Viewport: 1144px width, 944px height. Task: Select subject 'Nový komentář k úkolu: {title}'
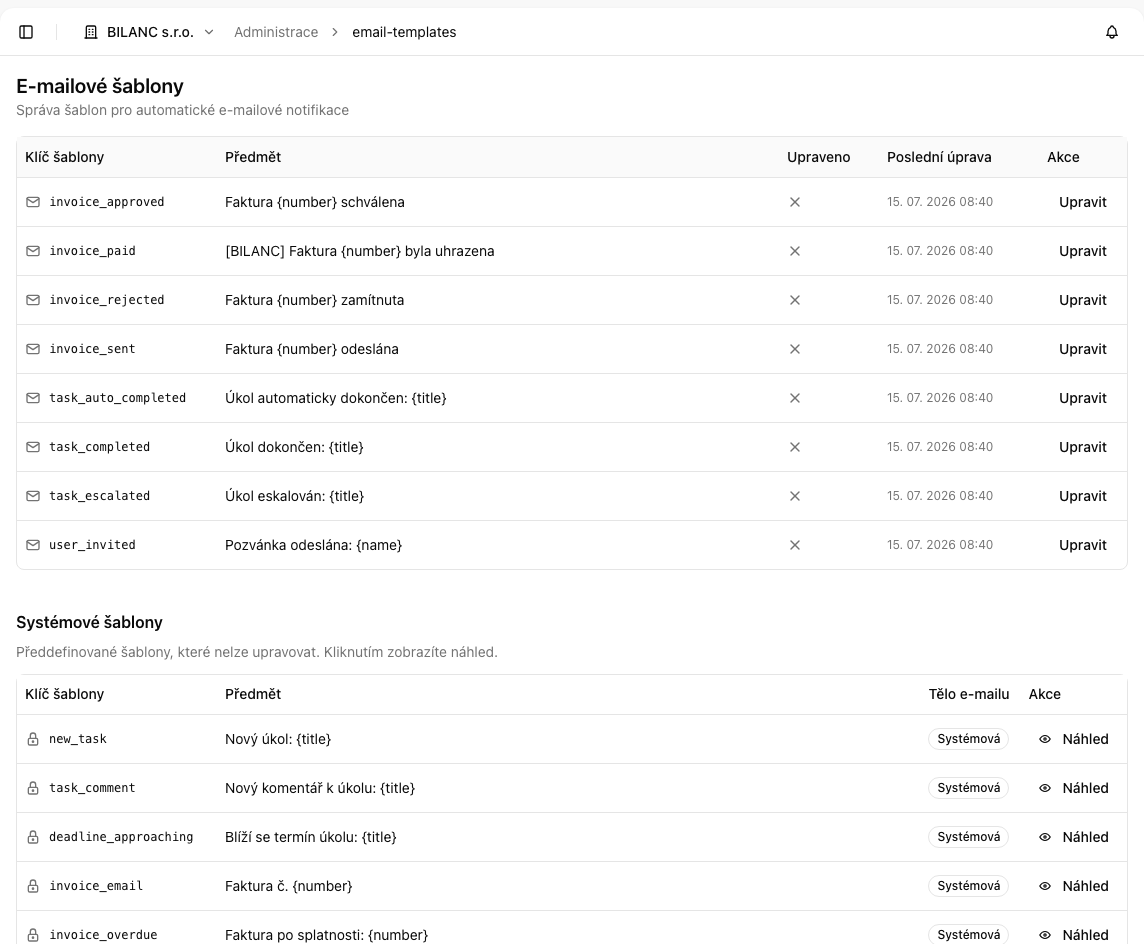click(x=320, y=788)
